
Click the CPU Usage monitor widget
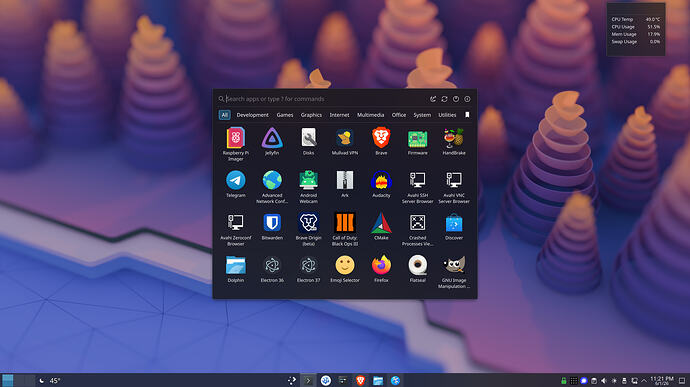(635, 27)
